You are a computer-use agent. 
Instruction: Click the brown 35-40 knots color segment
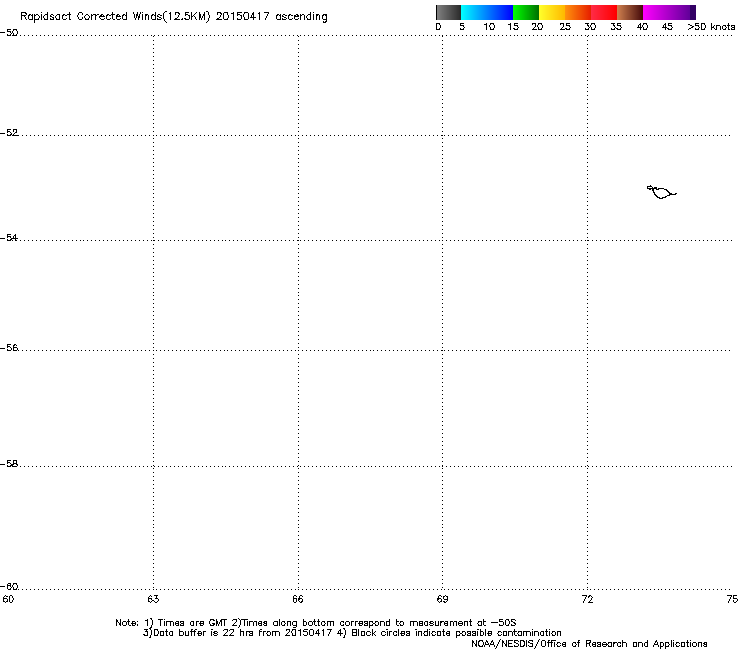click(x=630, y=12)
